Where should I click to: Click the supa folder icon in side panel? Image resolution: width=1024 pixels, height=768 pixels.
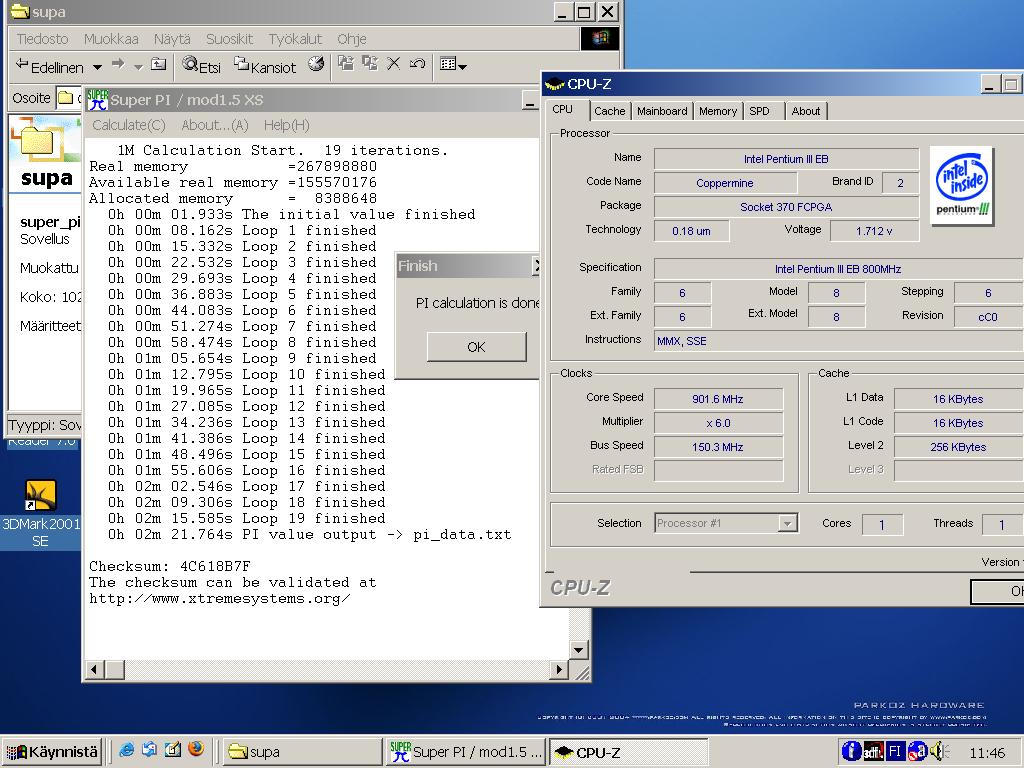point(38,142)
